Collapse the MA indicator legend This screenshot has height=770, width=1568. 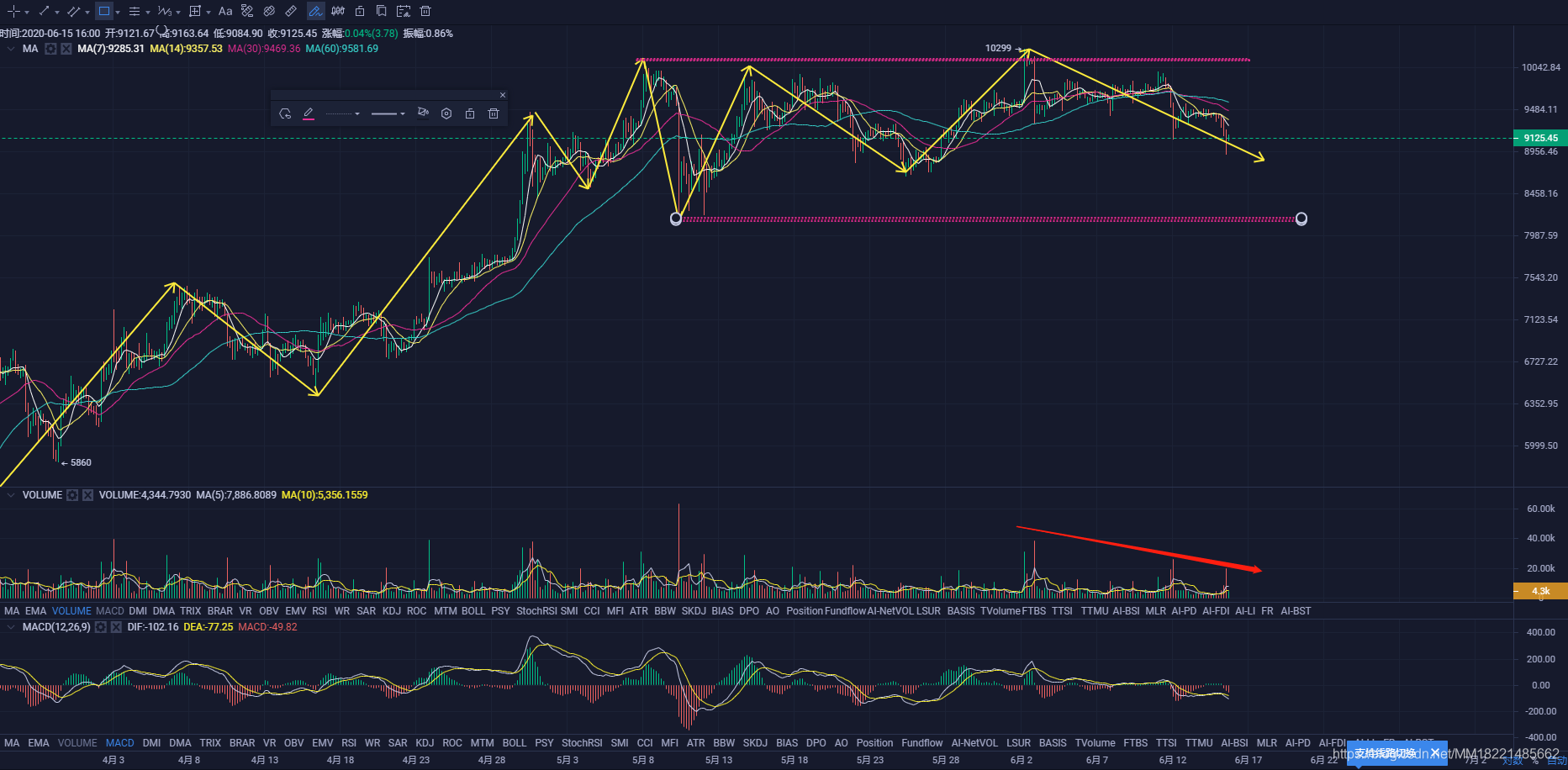11,49
